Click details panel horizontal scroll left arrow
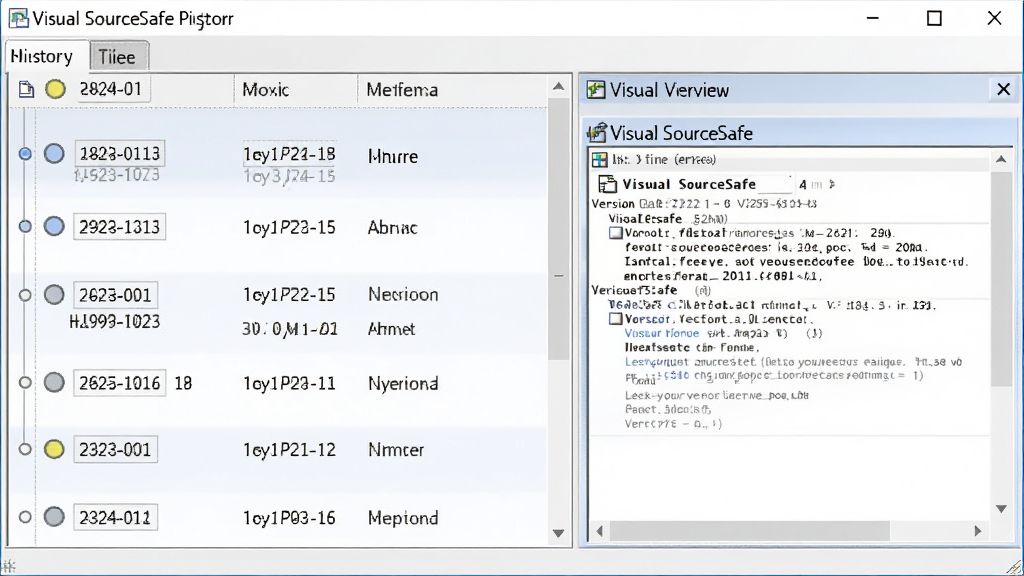 [x=600, y=531]
